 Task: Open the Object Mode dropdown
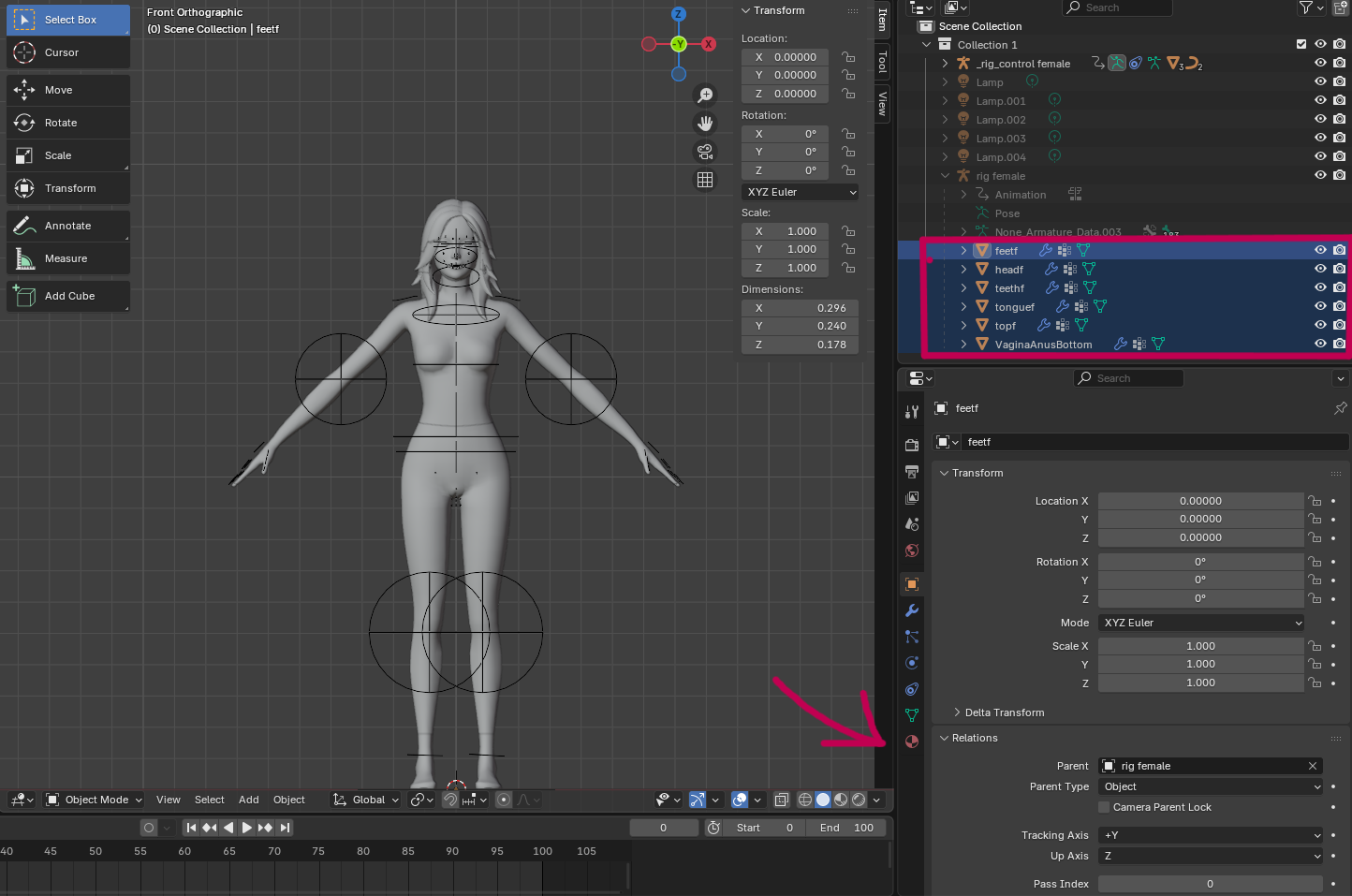tap(94, 800)
